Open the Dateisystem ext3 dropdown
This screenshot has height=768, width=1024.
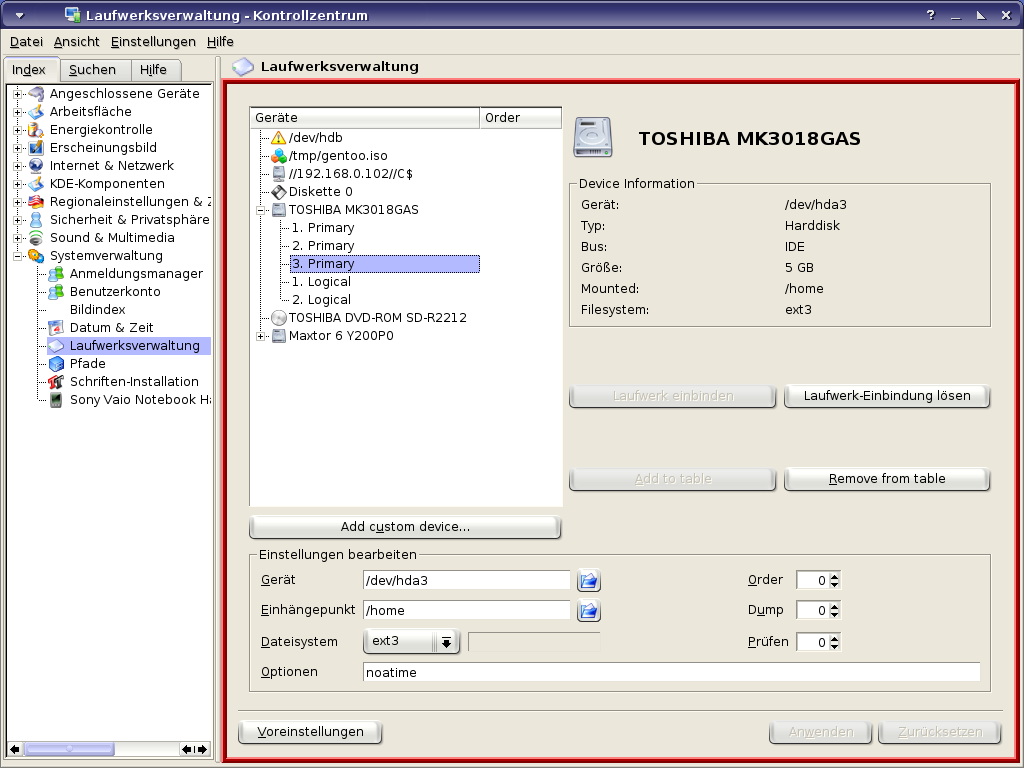411,641
